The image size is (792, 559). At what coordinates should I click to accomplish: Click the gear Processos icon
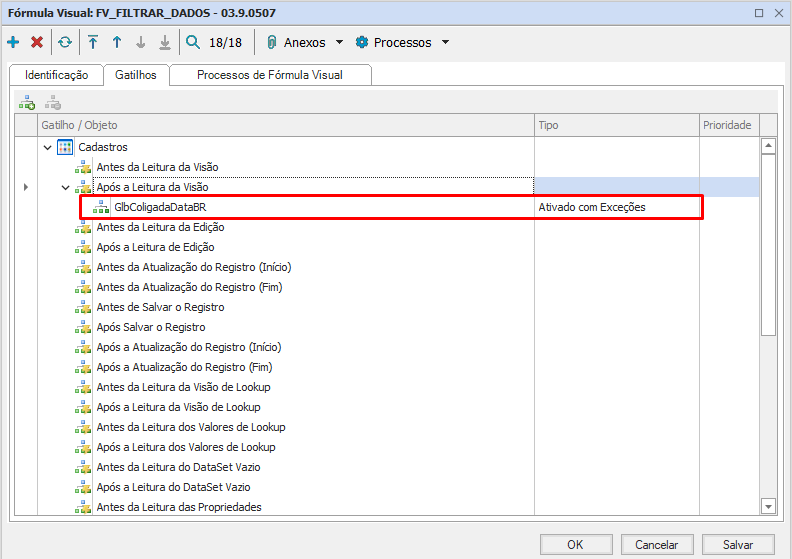[x=362, y=42]
